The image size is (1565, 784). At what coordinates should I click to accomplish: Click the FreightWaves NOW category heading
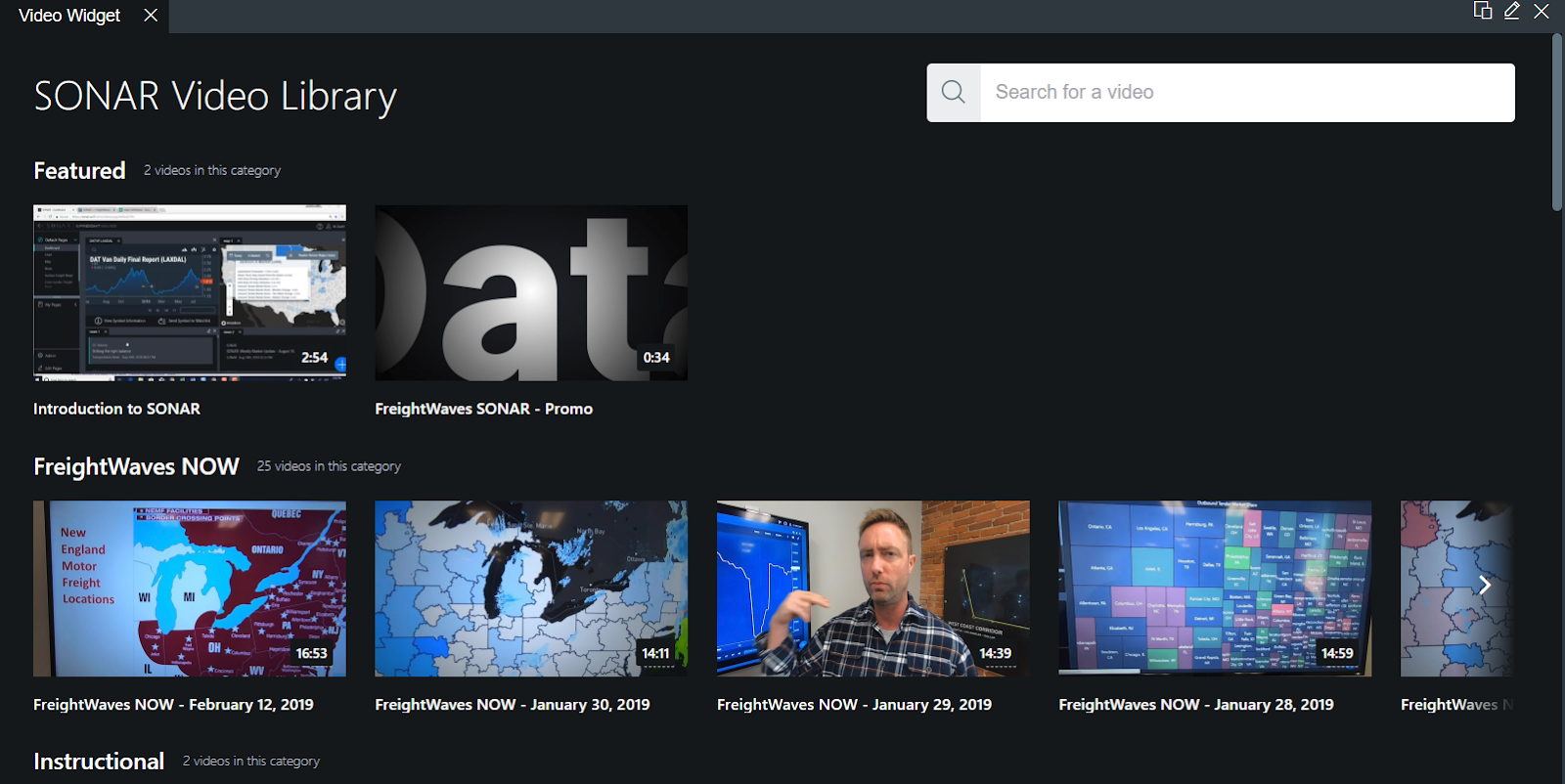pyautogui.click(x=136, y=467)
